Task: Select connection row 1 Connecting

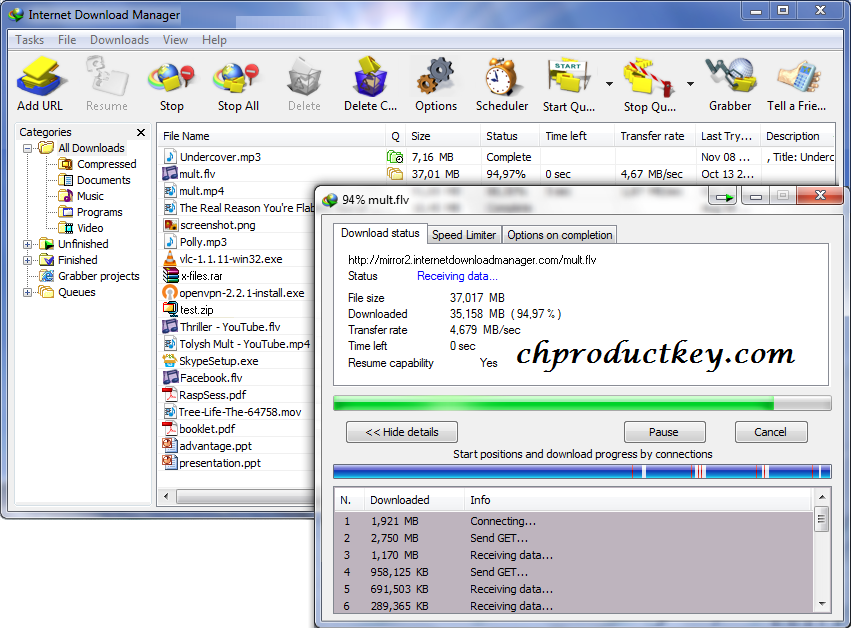Action: [x=574, y=521]
